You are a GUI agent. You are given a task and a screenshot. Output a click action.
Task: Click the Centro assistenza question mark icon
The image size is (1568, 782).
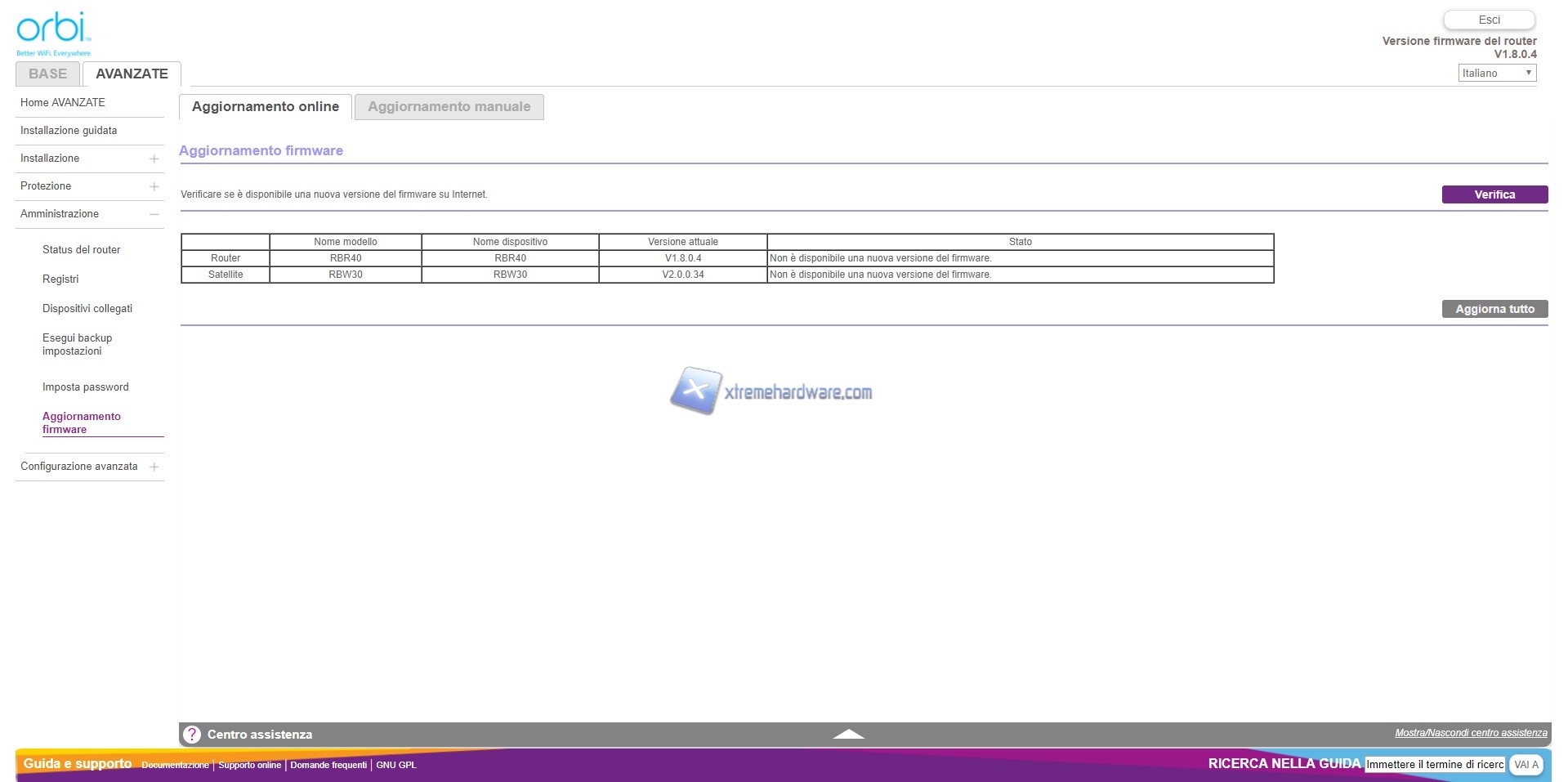191,735
